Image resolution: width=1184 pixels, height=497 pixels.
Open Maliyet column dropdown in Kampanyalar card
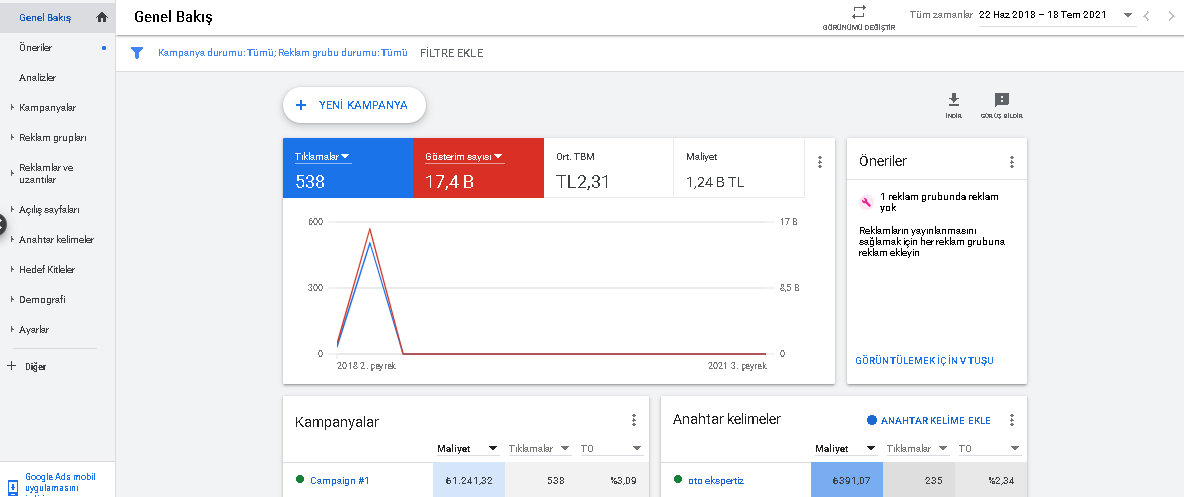(493, 449)
